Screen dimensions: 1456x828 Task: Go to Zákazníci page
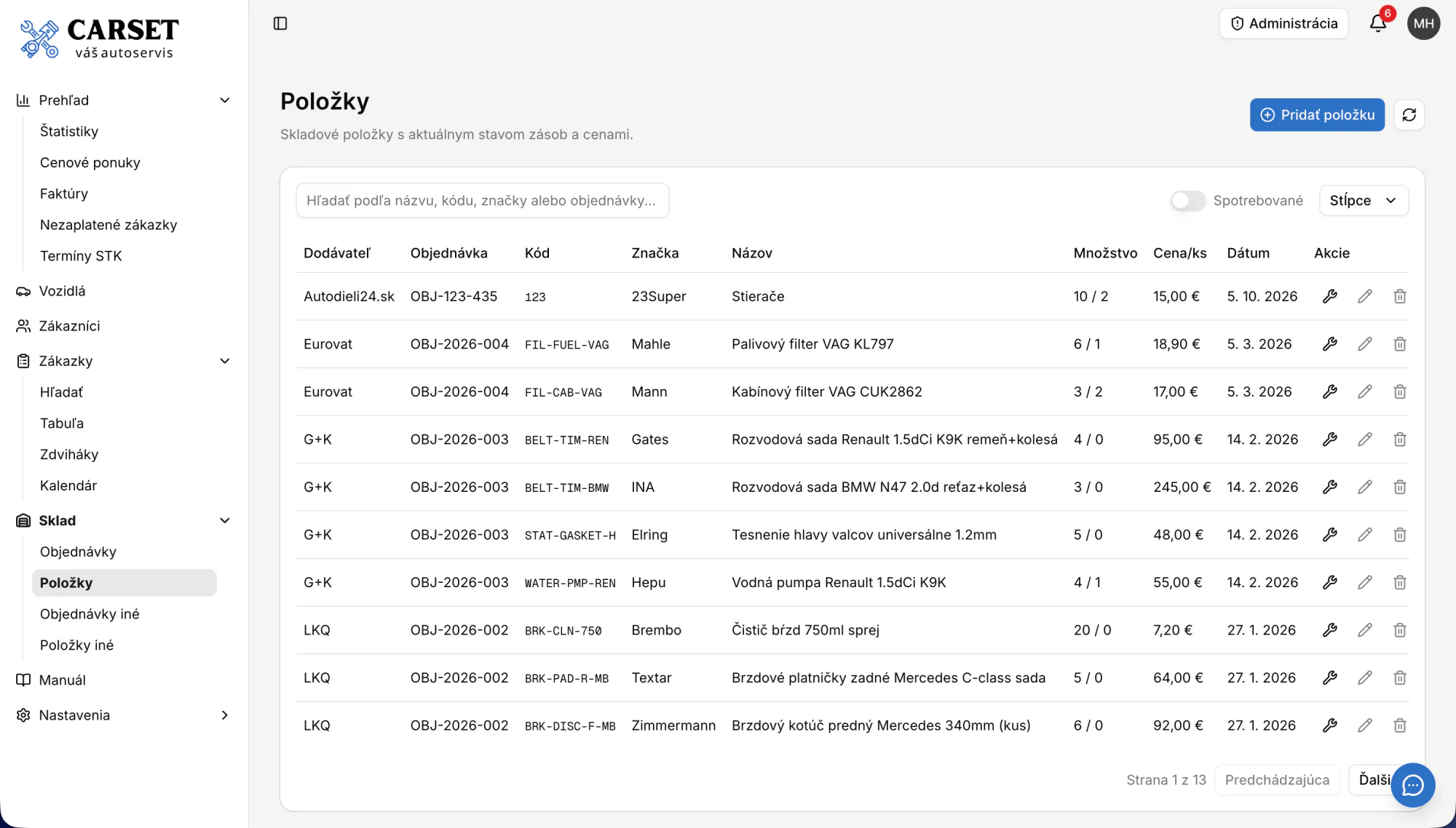coord(69,326)
